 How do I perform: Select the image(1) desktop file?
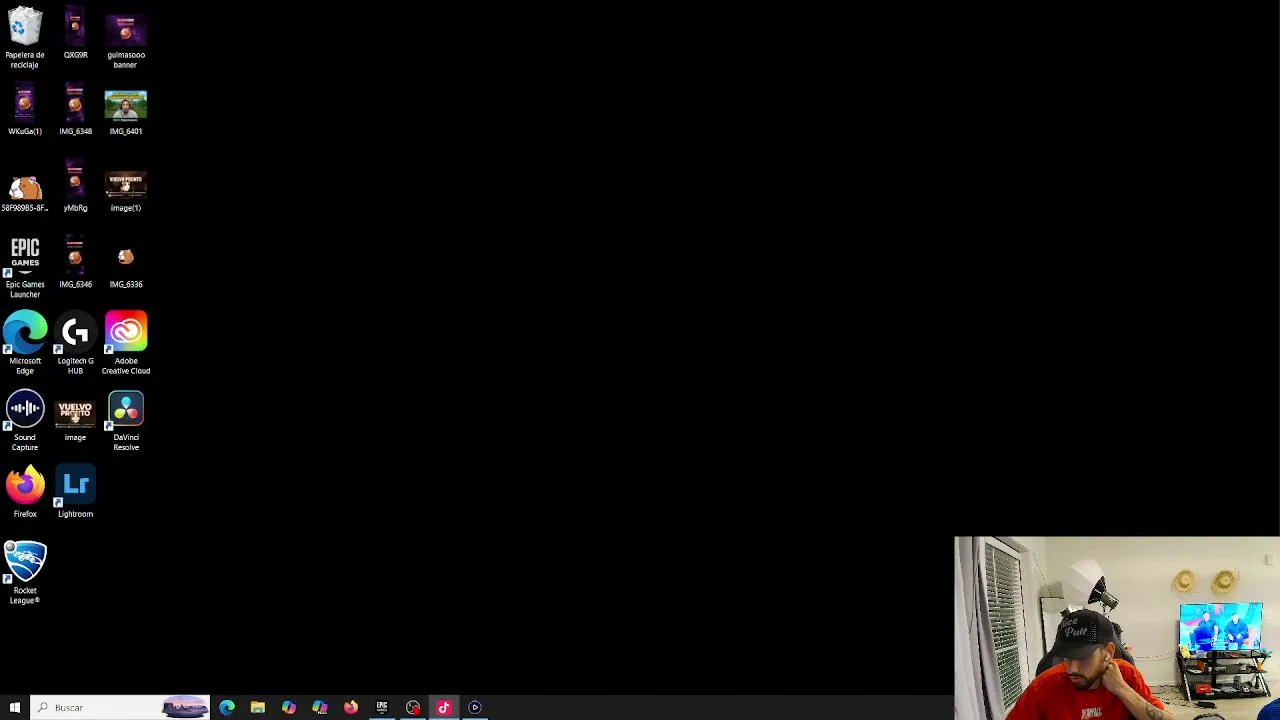(x=126, y=190)
